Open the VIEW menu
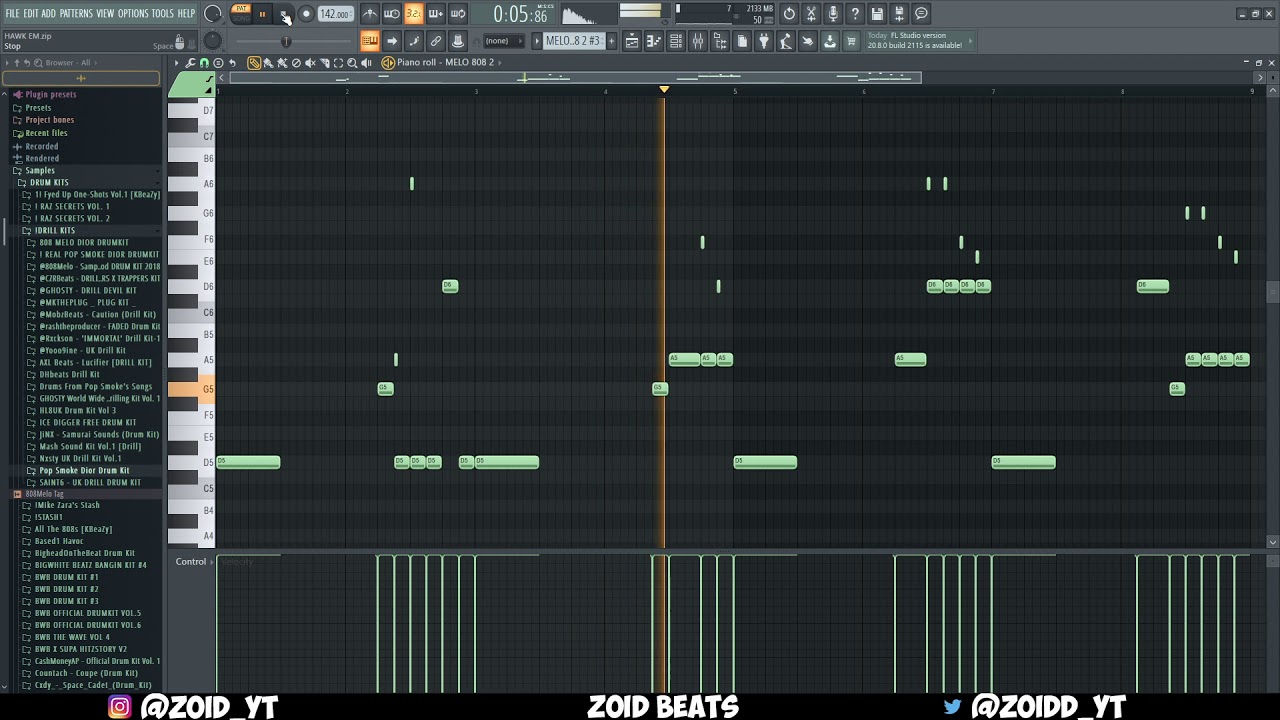The image size is (1280, 720). pos(105,13)
